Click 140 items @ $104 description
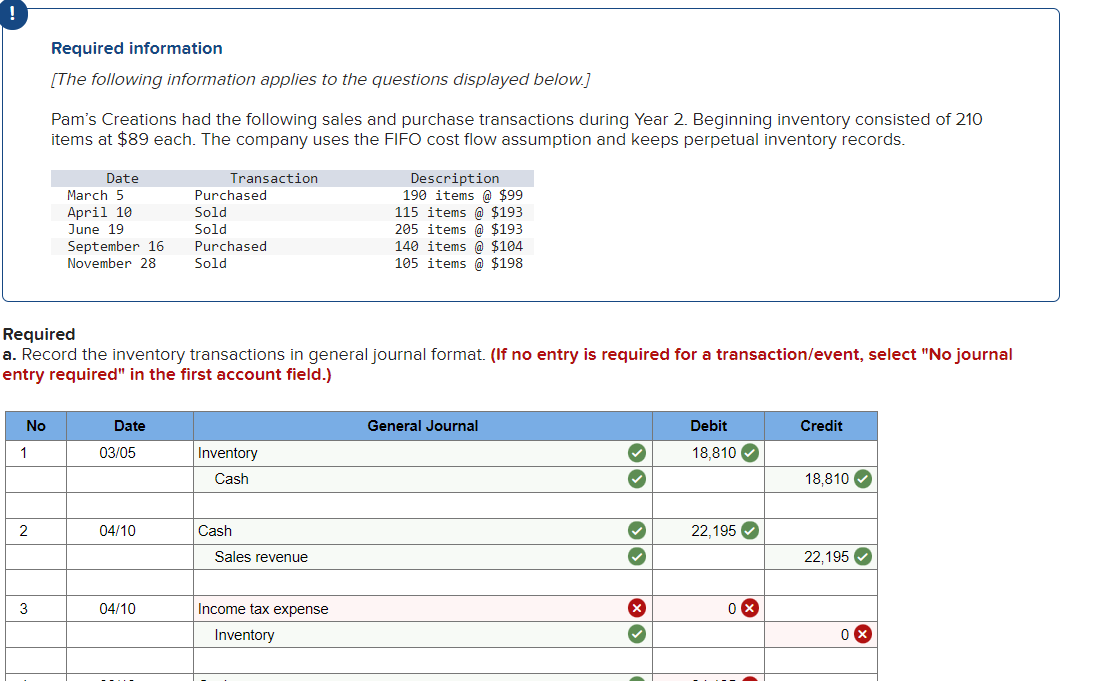The width and height of the screenshot is (1107, 681). click(458, 246)
